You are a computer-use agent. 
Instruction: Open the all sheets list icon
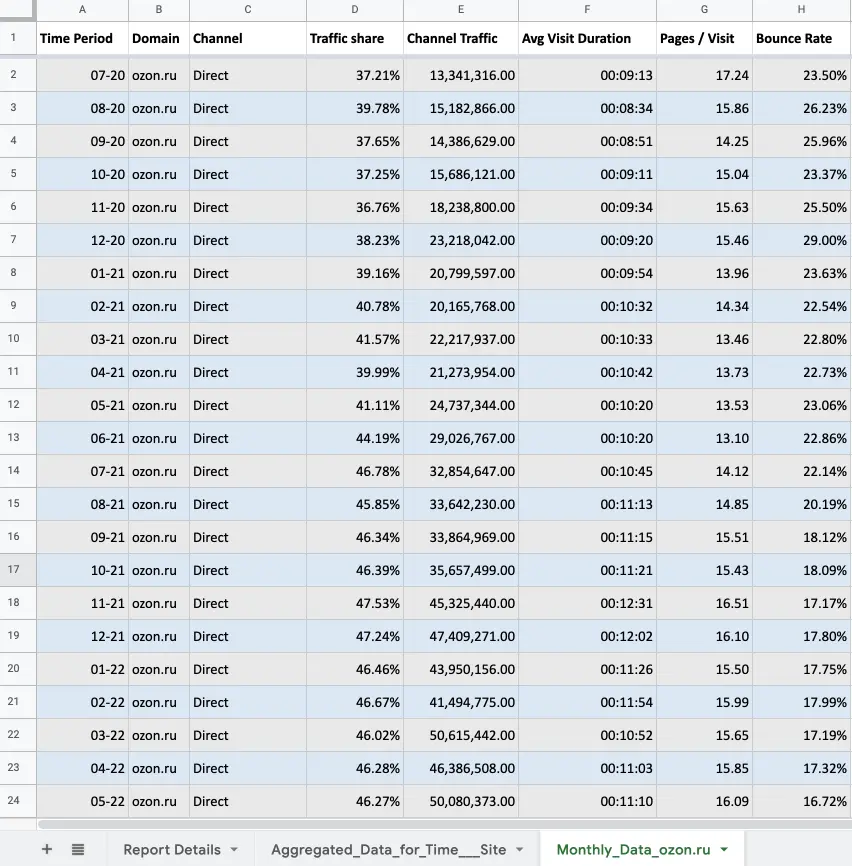pos(78,849)
